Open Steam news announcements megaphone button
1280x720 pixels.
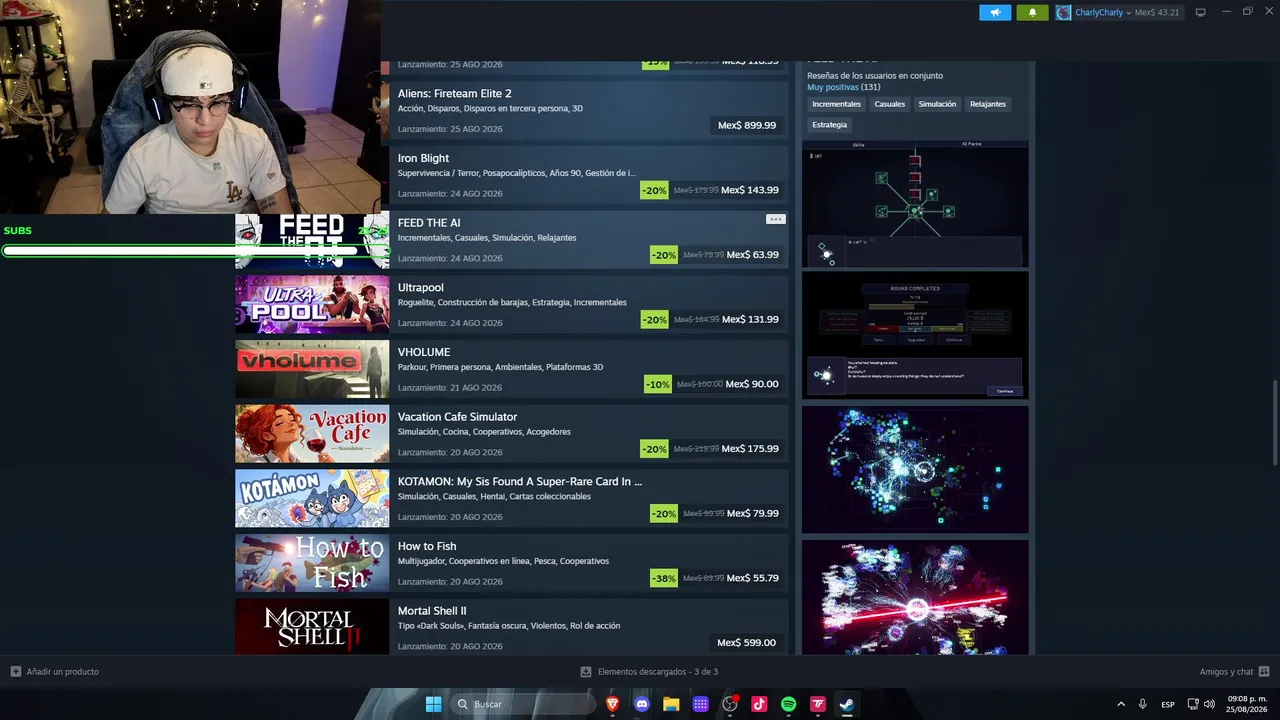click(995, 12)
